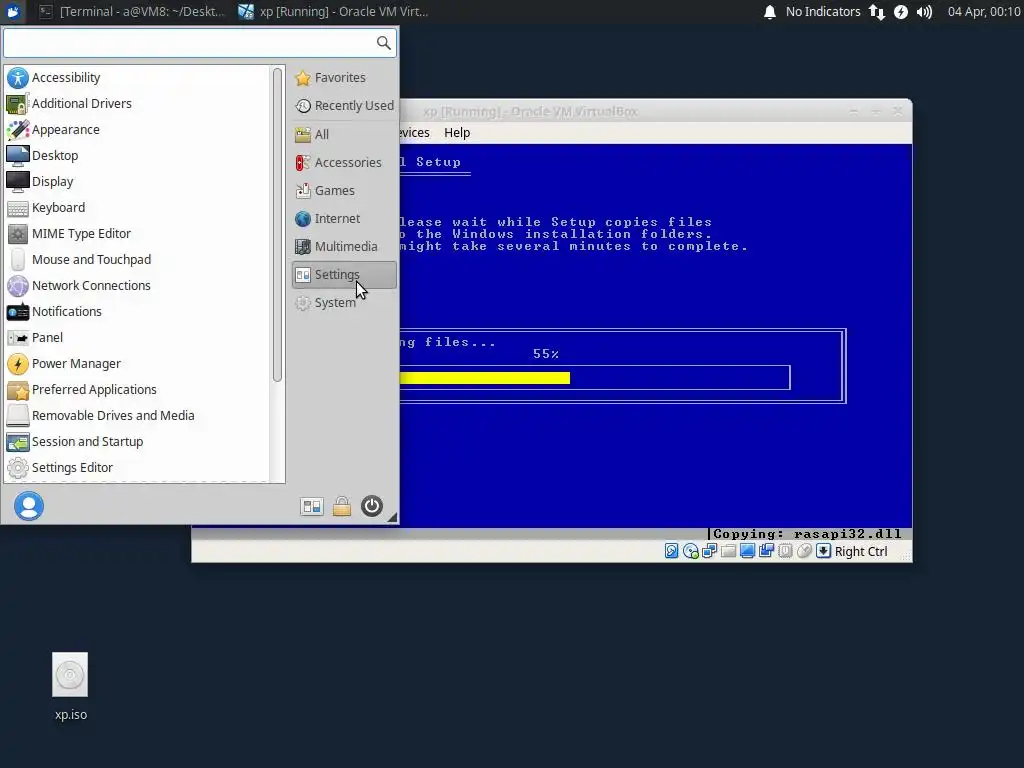Click the volume speaker tray icon
Viewport: 1024px width, 768px height.
coord(924,12)
